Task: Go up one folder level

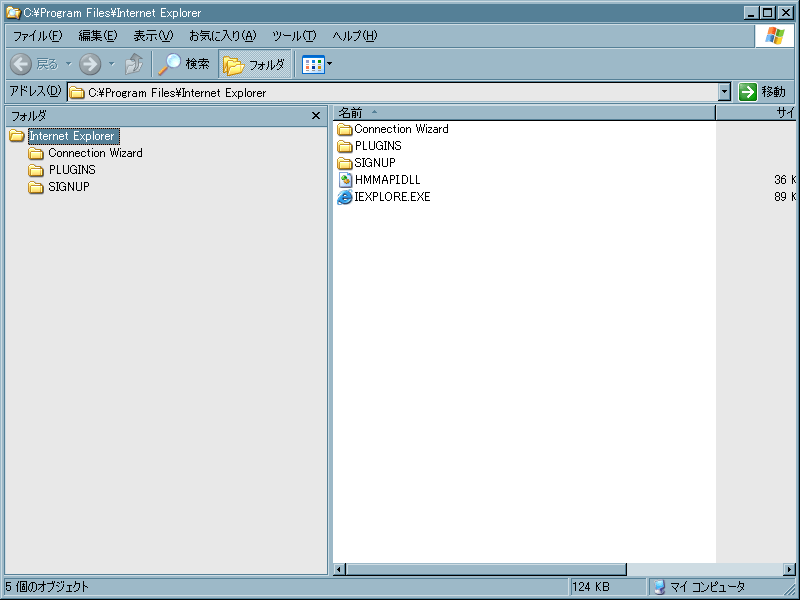Action: coord(134,64)
